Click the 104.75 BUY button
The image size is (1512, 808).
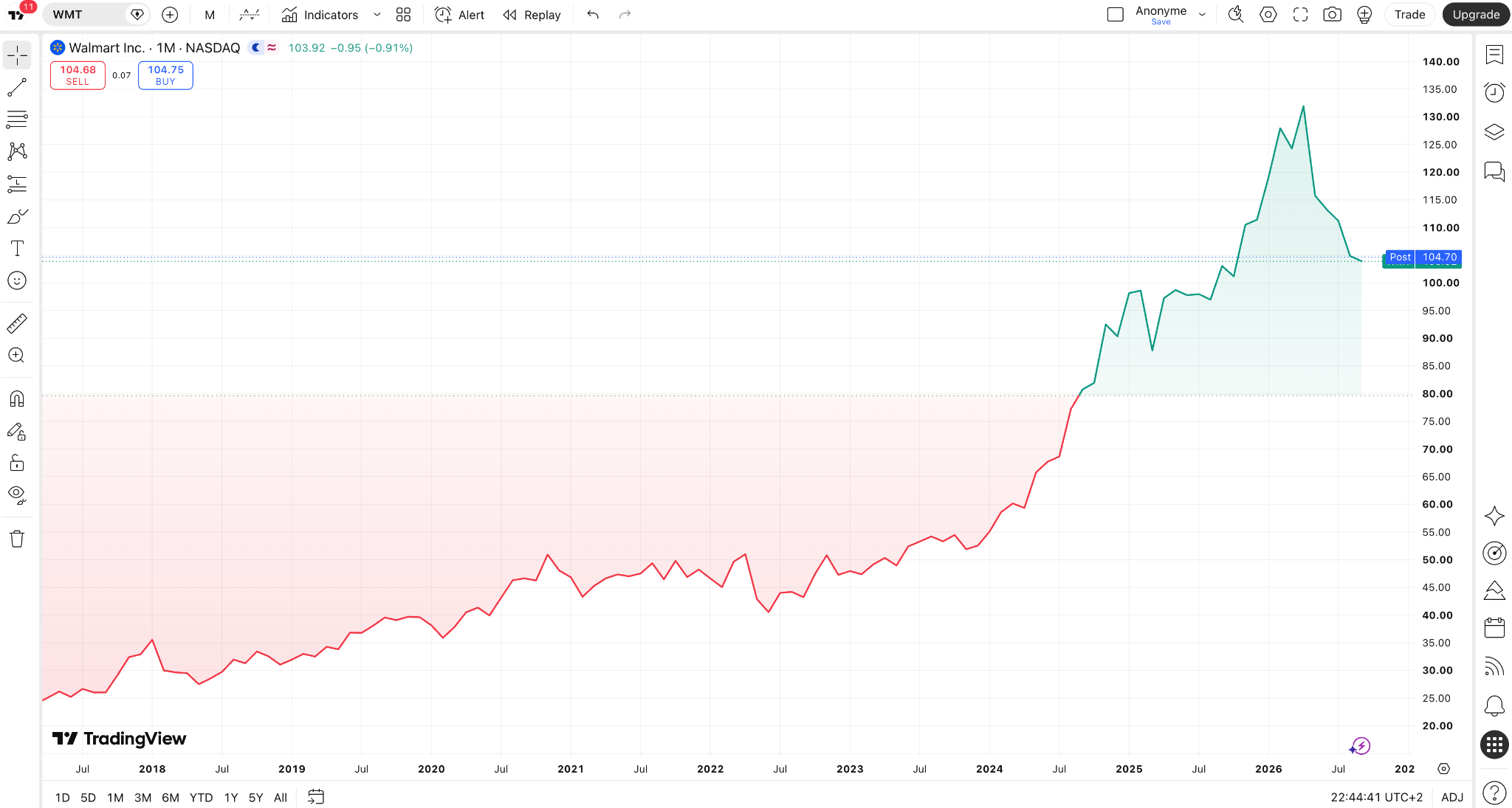[x=165, y=75]
